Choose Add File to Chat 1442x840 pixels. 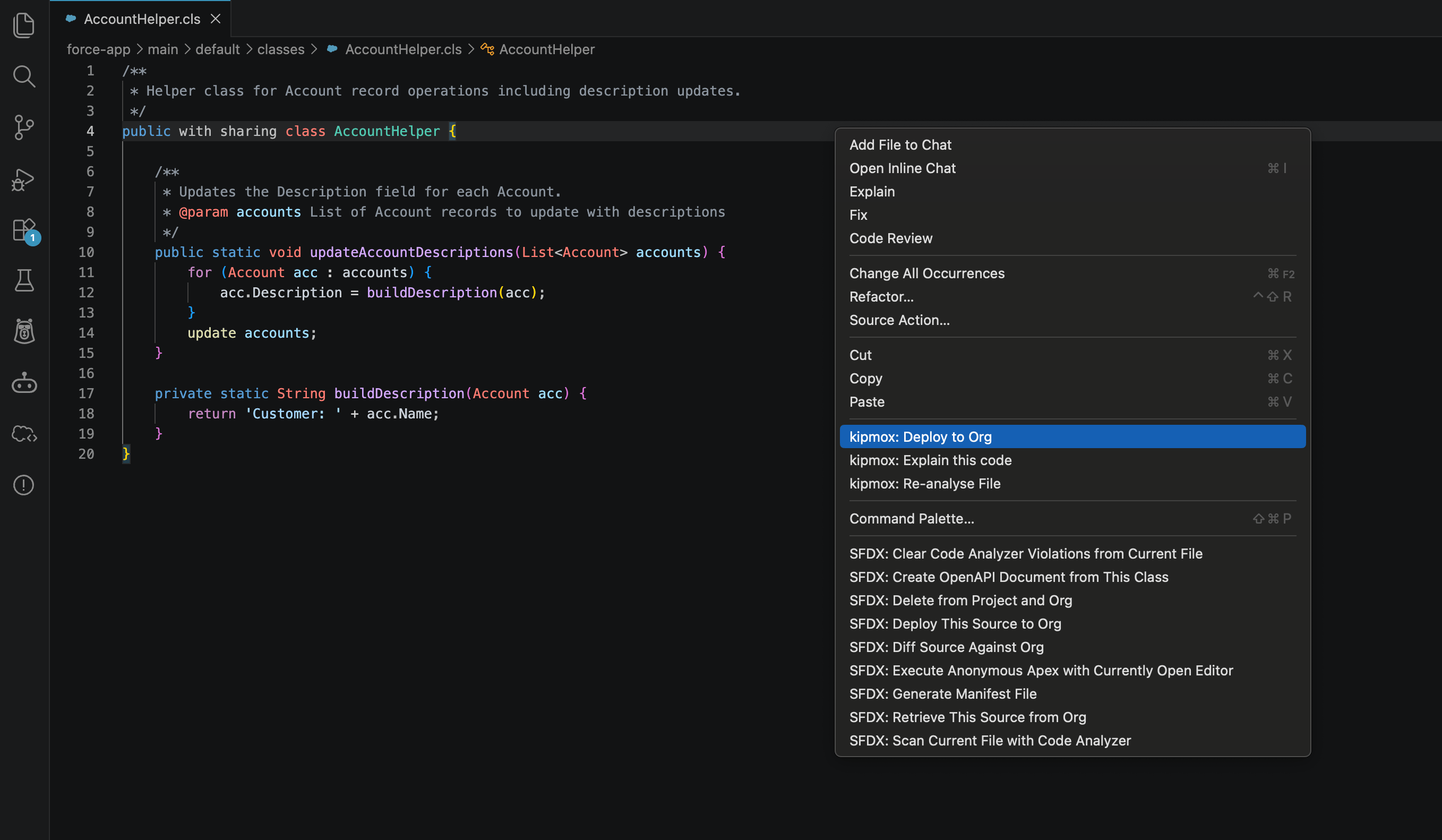click(1072, 145)
